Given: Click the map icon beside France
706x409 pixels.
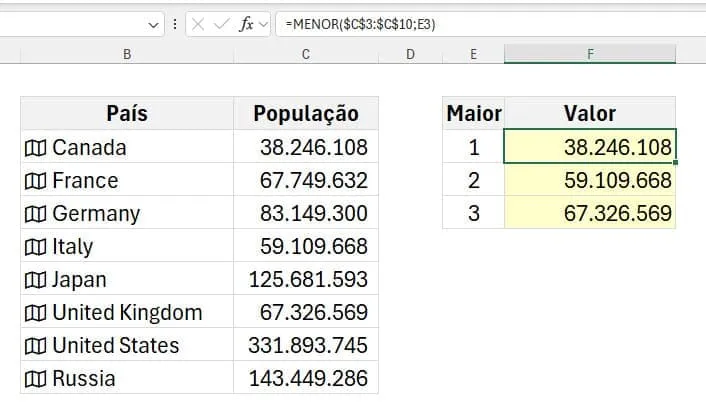Looking at the screenshot, I should pos(35,181).
